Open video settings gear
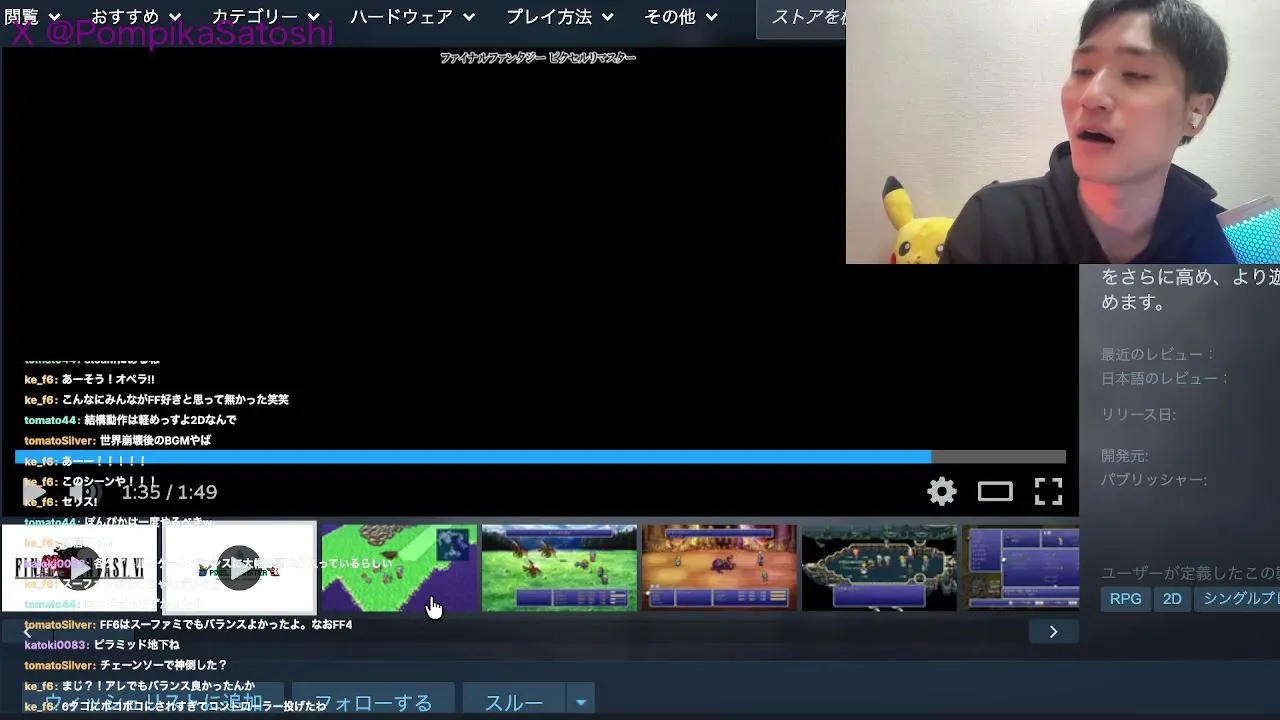 pyautogui.click(x=942, y=491)
